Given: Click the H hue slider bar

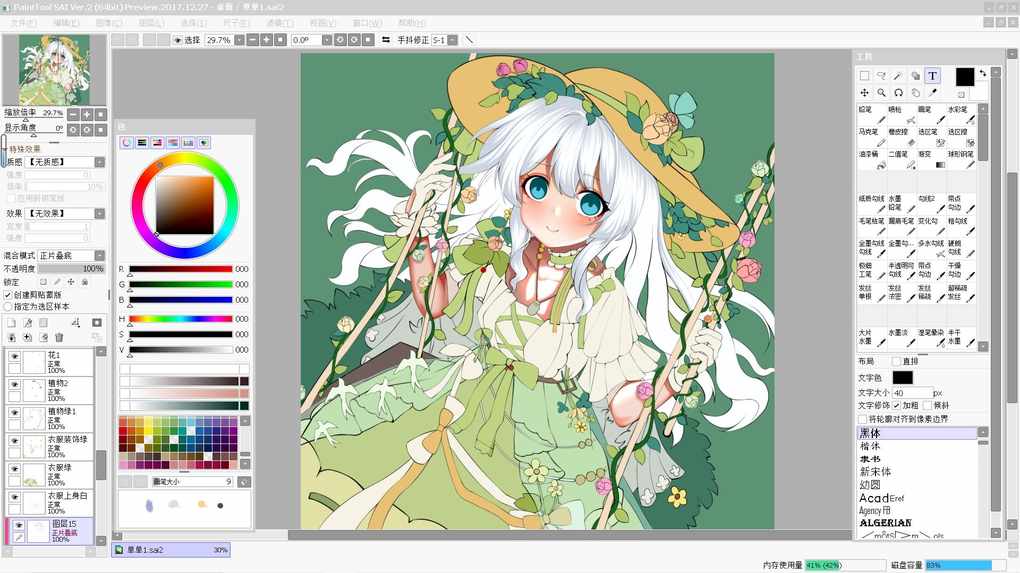Looking at the screenshot, I should pyautogui.click(x=181, y=319).
